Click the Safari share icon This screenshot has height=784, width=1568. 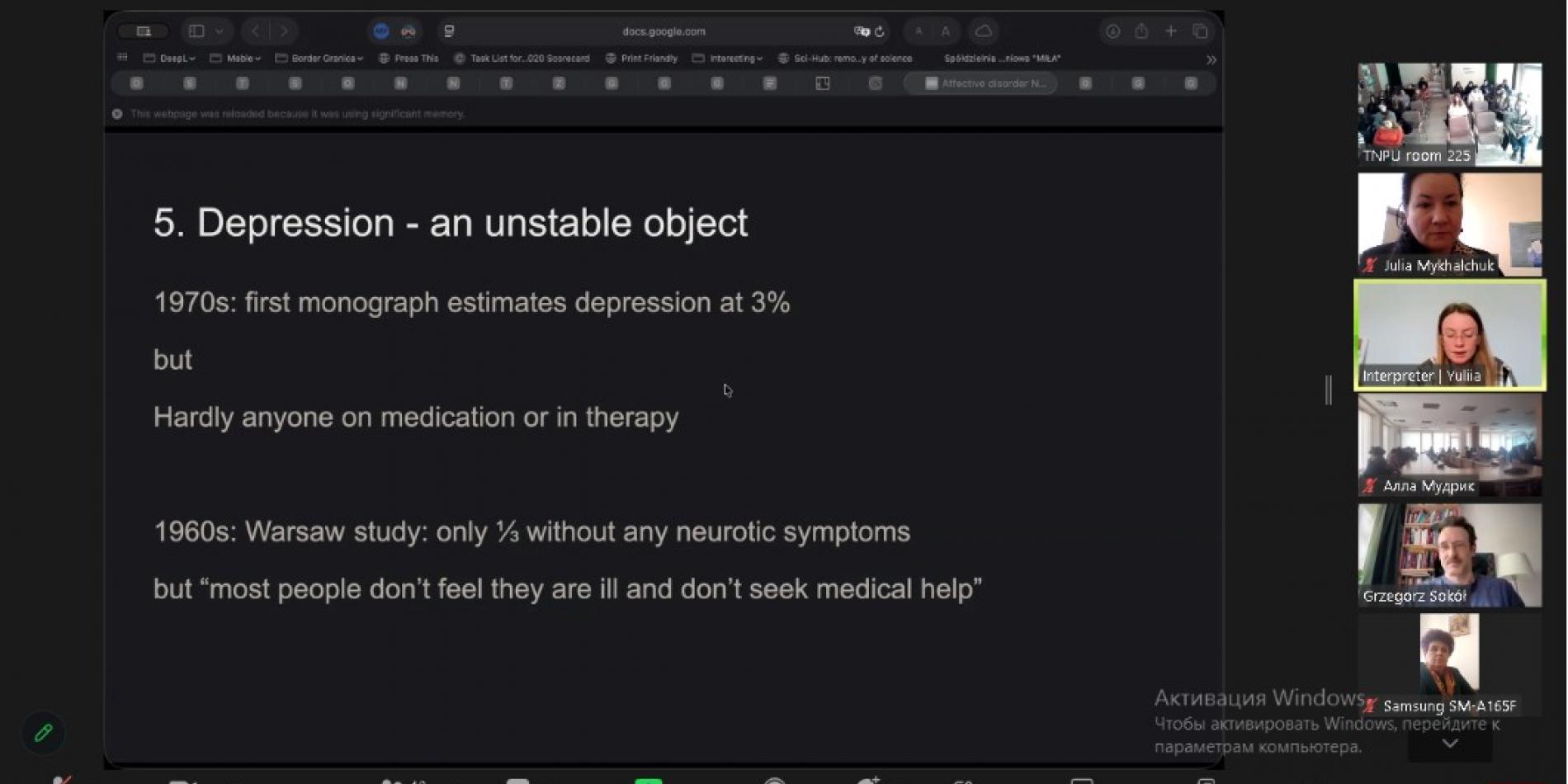click(x=1141, y=31)
